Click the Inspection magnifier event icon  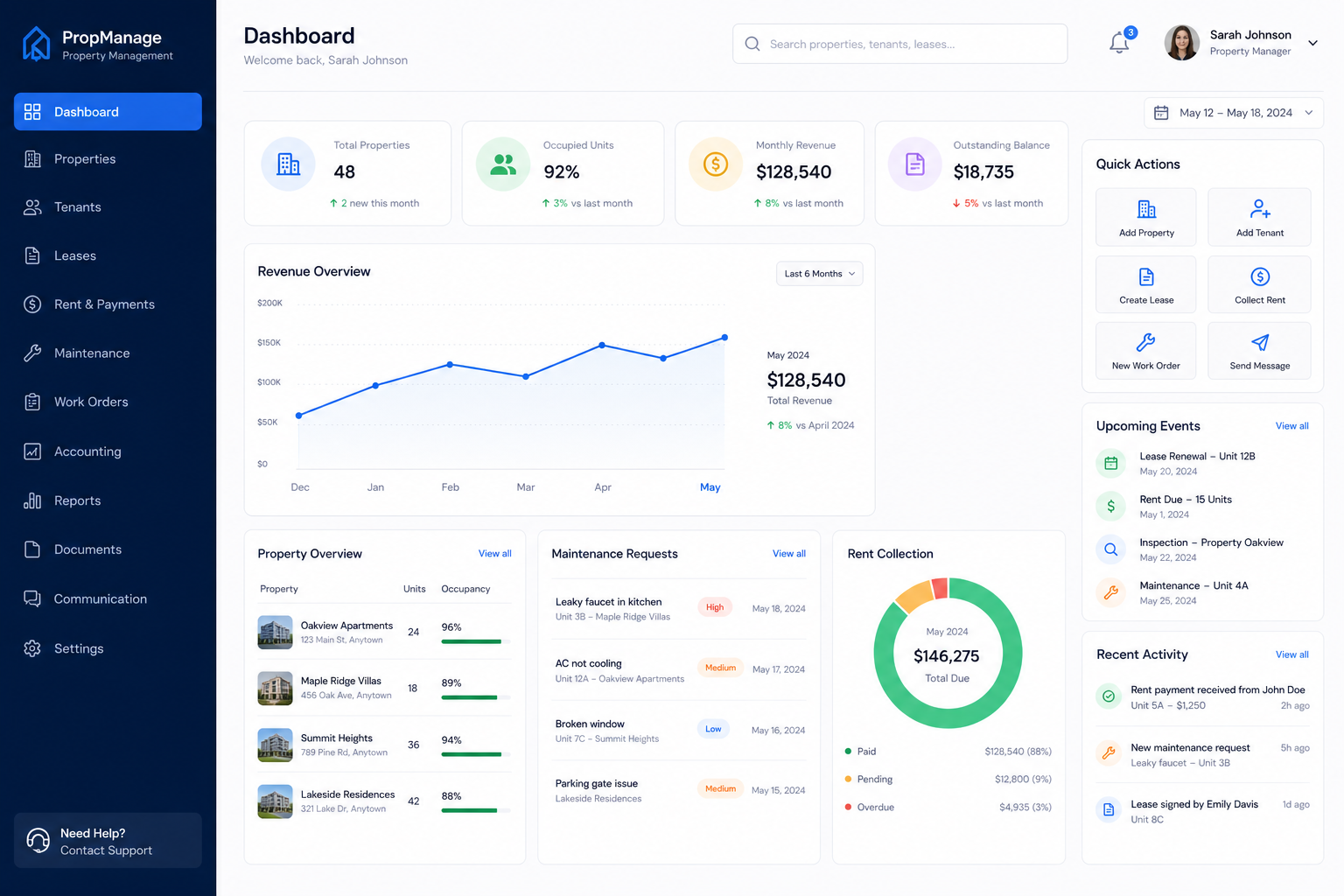(1111, 549)
